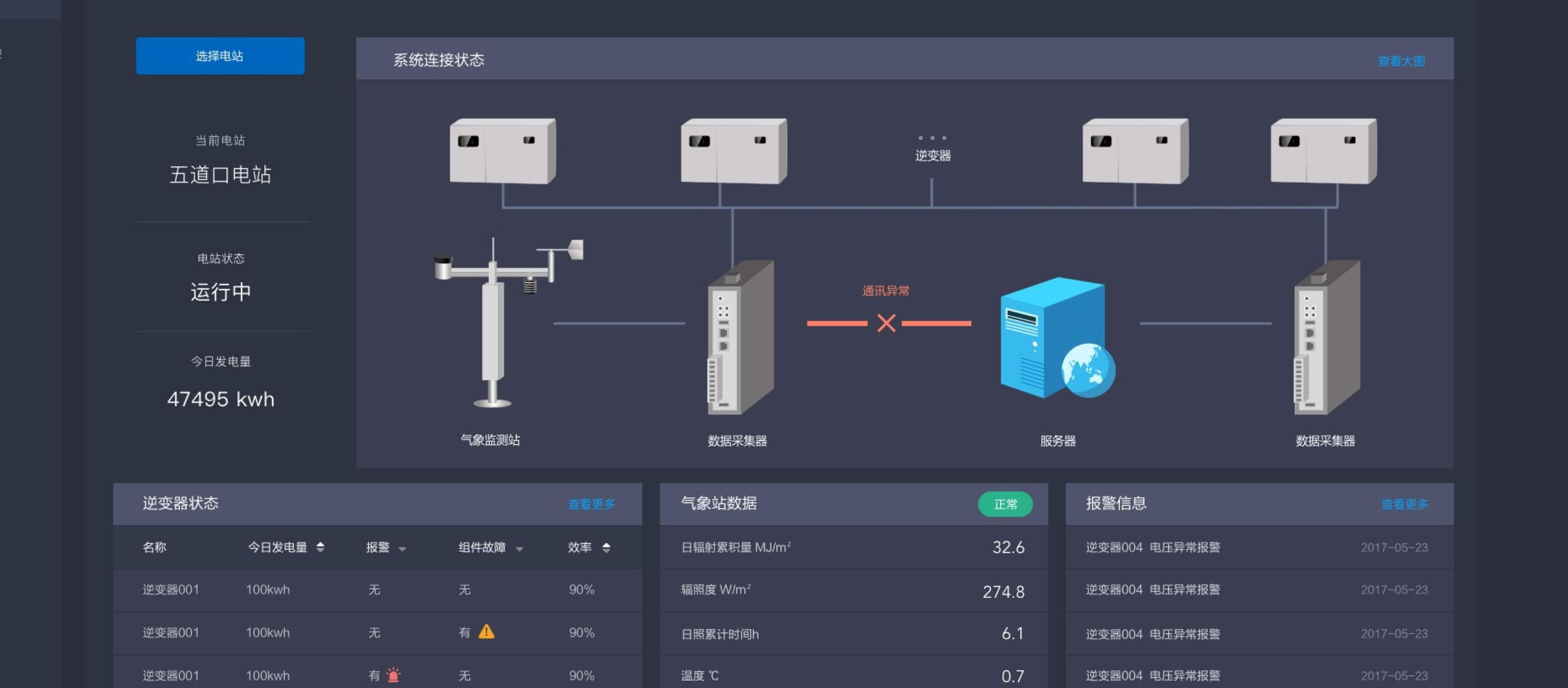1568x688 pixels.
Task: Open View More in alarm info panel
Action: click(1404, 504)
